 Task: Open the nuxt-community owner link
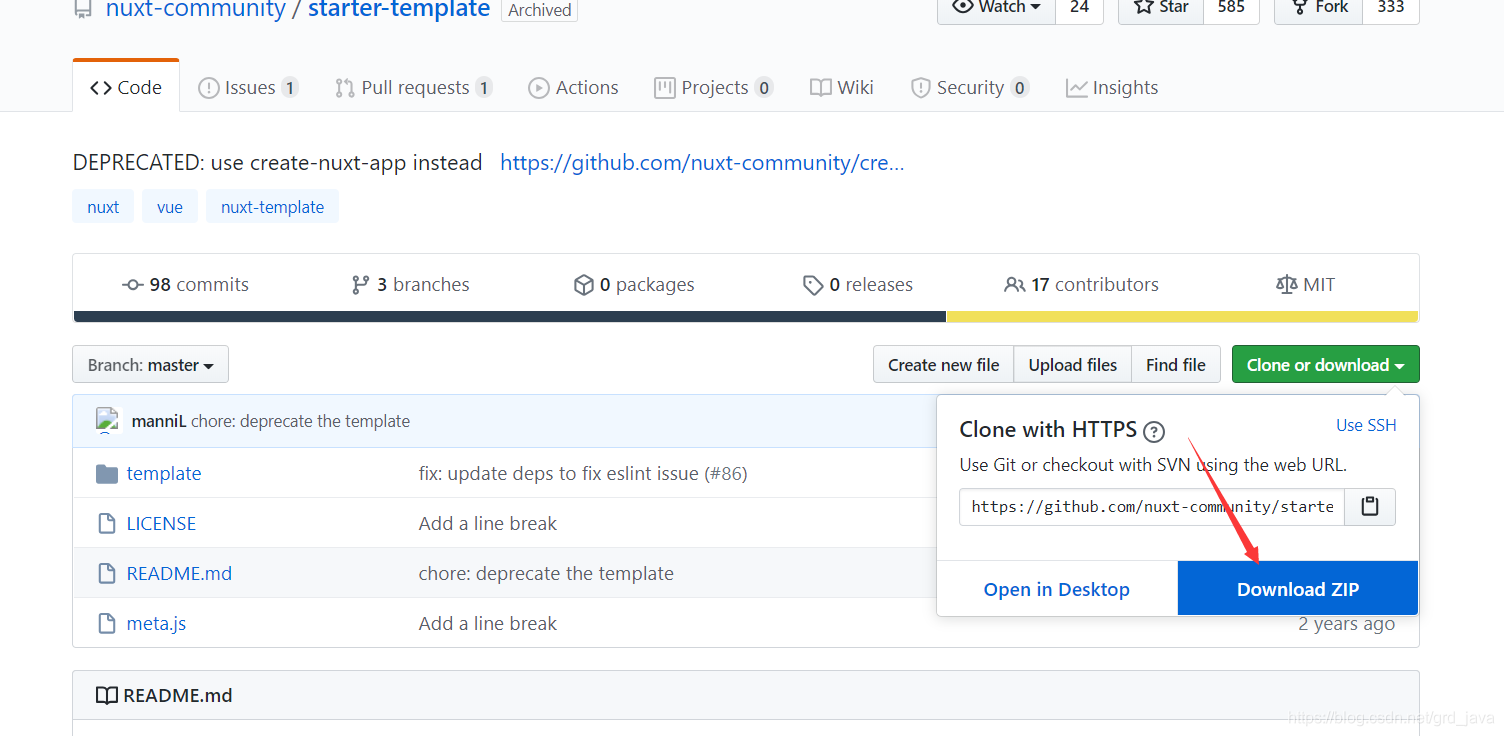tap(196, 9)
